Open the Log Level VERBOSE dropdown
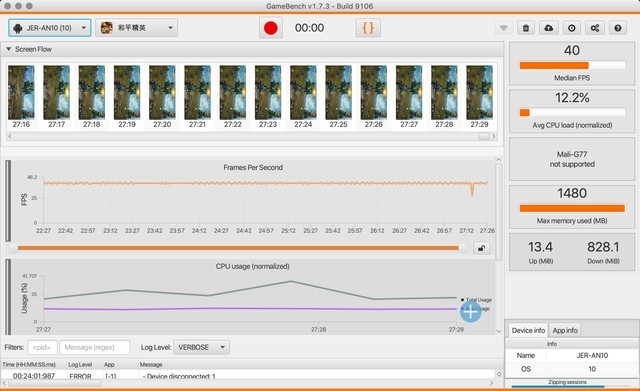The height and width of the screenshot is (391, 640). point(202,347)
